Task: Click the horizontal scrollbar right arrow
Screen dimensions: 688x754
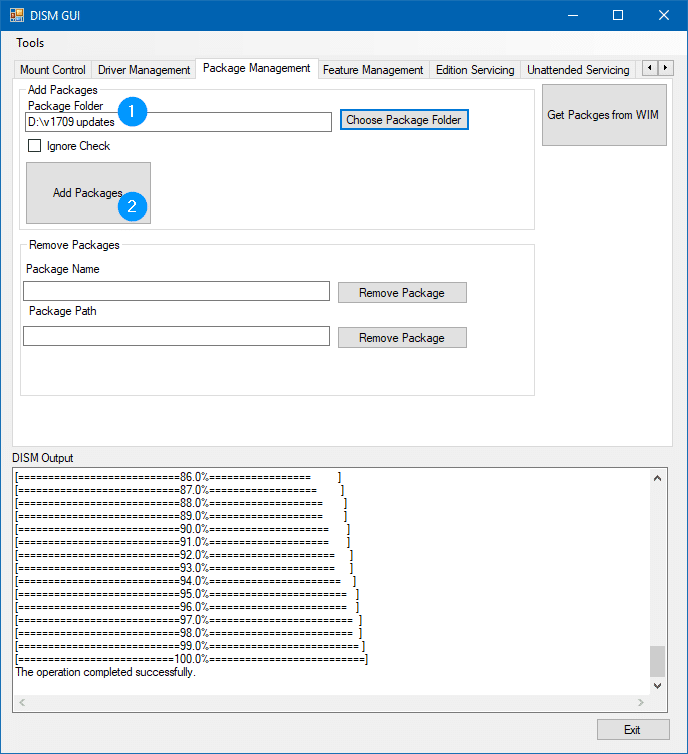Action: click(x=641, y=703)
